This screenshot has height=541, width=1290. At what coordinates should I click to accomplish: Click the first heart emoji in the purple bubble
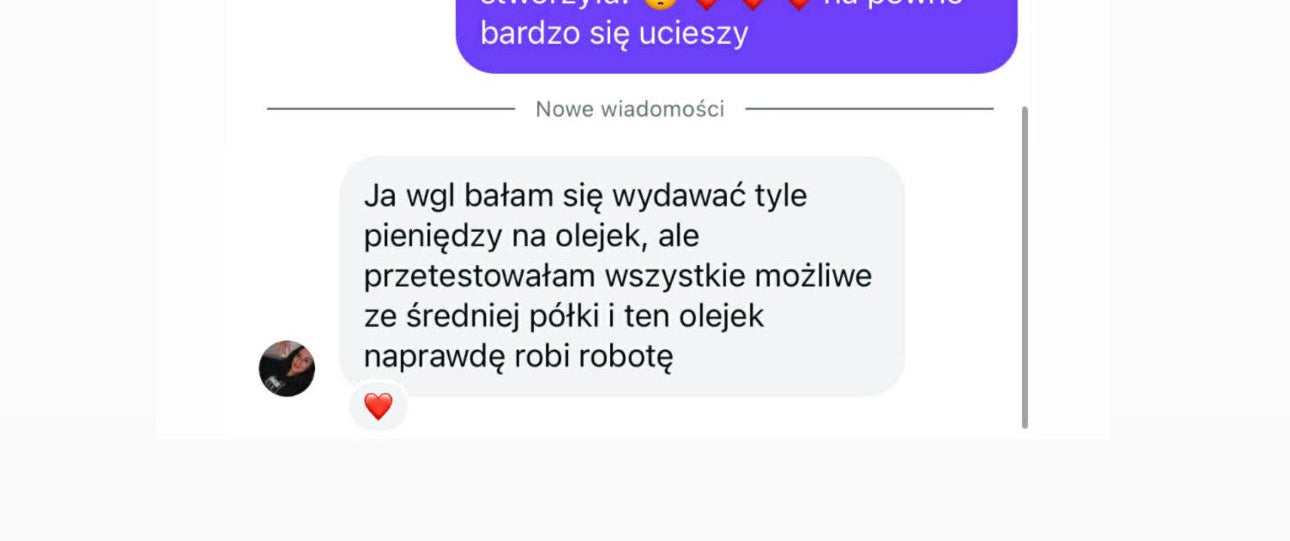[x=706, y=3]
